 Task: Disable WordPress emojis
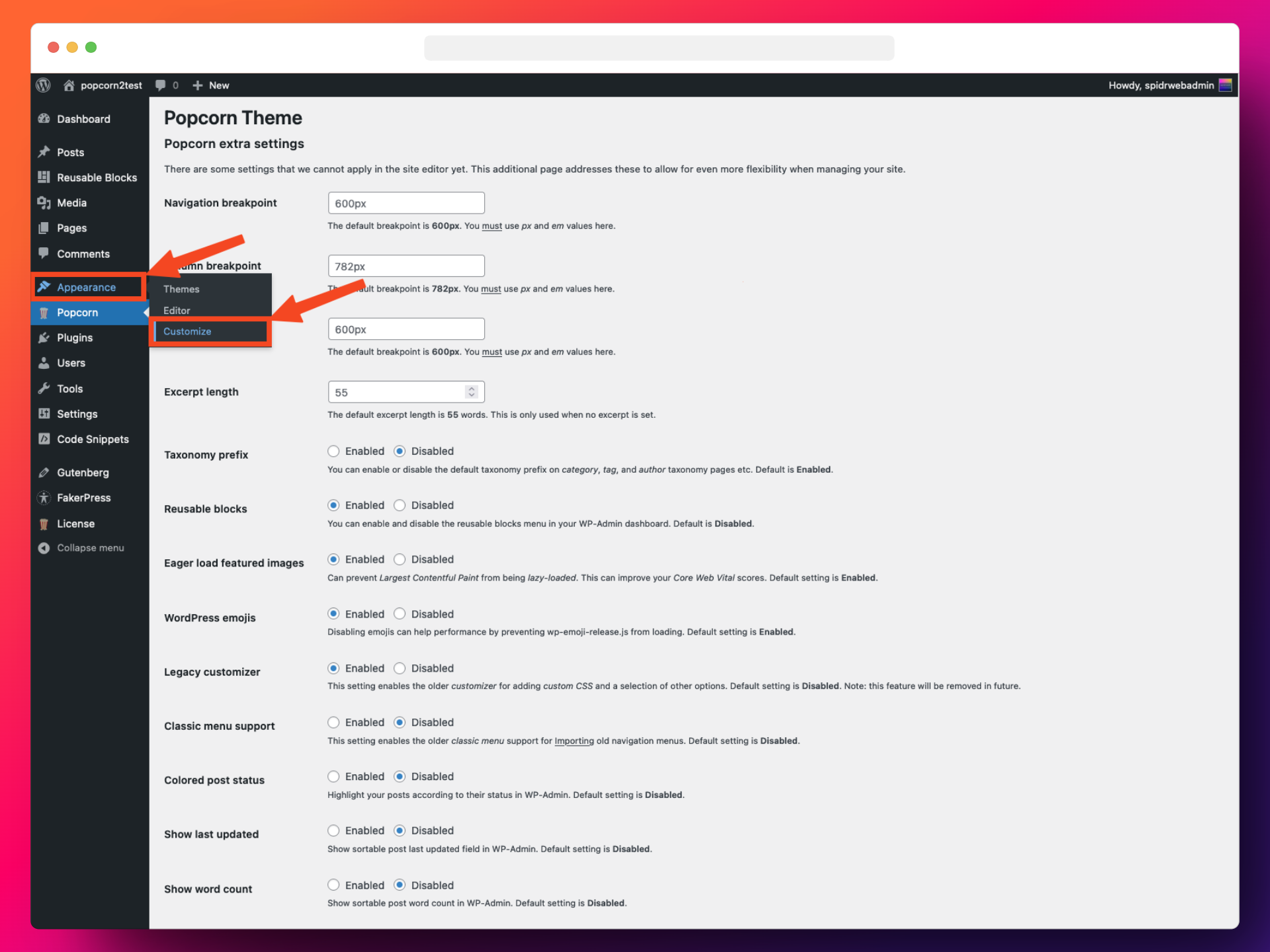coord(400,614)
